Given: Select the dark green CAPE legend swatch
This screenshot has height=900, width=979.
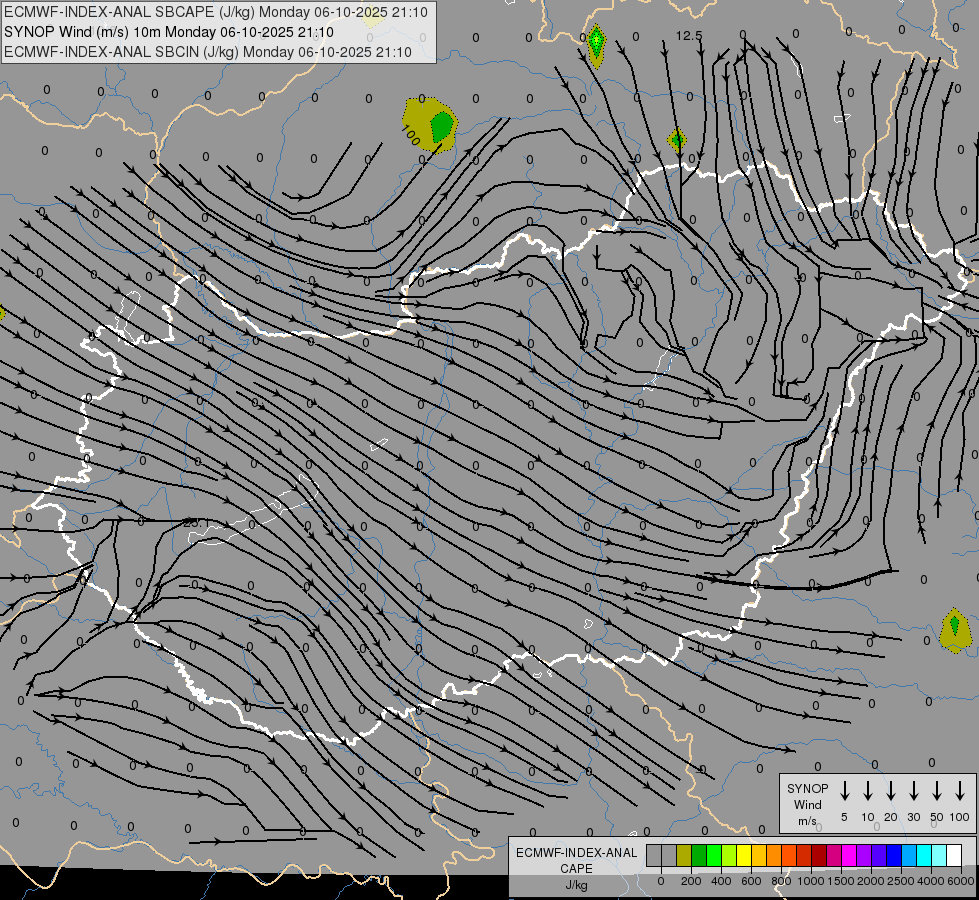Looking at the screenshot, I should pyautogui.click(x=699, y=855).
